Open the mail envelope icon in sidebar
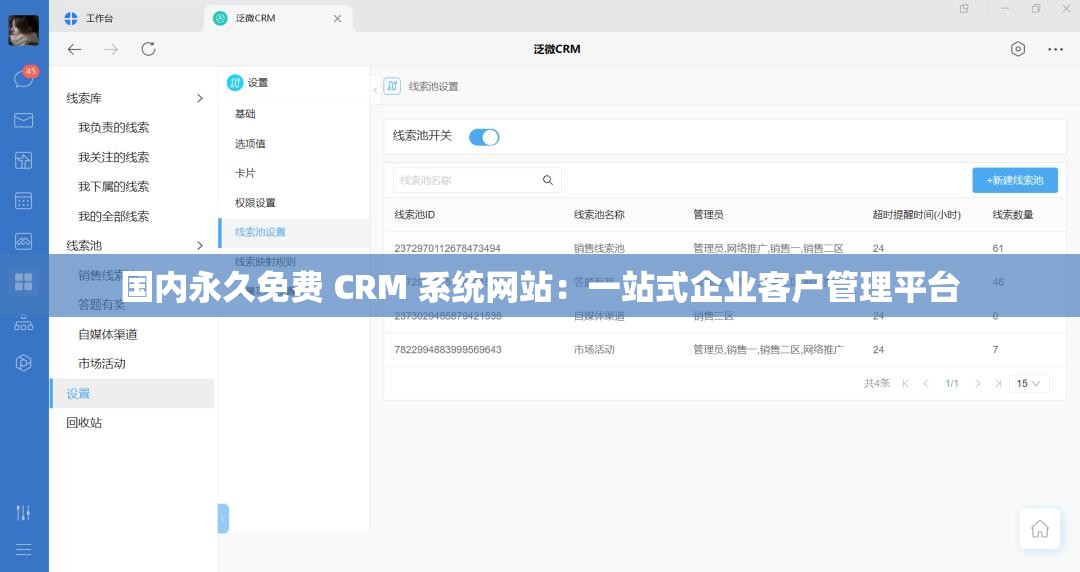The height and width of the screenshot is (572, 1080). click(x=23, y=120)
